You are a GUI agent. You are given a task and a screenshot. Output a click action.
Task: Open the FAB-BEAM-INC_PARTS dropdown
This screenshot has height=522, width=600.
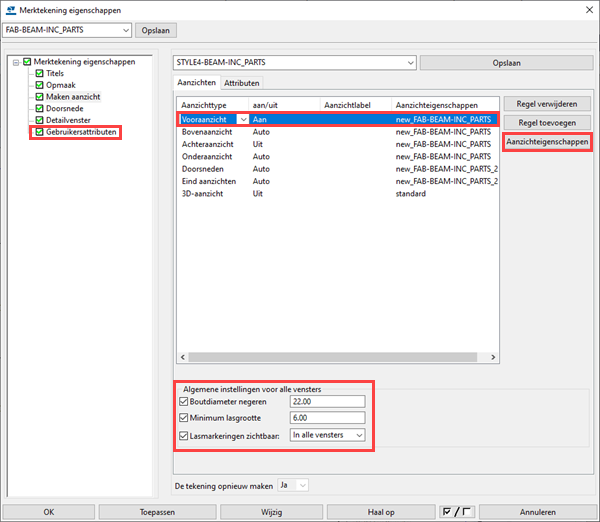pos(67,30)
